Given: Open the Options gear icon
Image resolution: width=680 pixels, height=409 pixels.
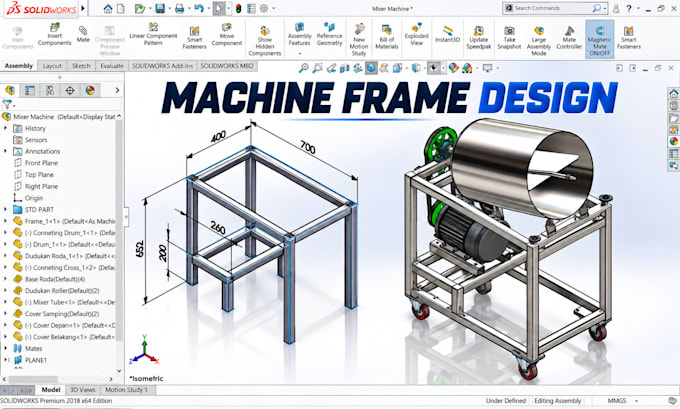Looking at the screenshot, I should coord(264,8).
